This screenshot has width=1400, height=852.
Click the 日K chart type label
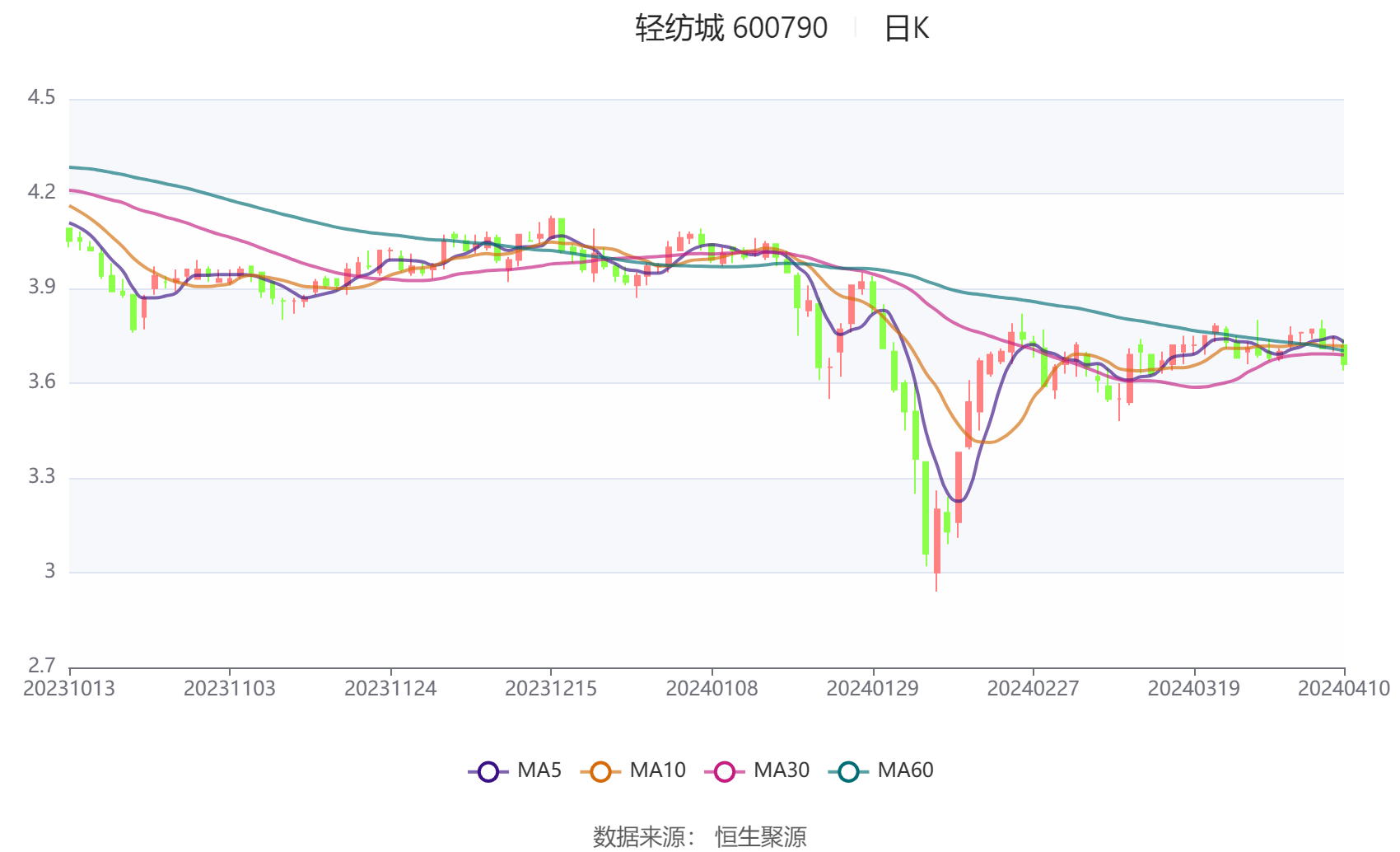(906, 29)
